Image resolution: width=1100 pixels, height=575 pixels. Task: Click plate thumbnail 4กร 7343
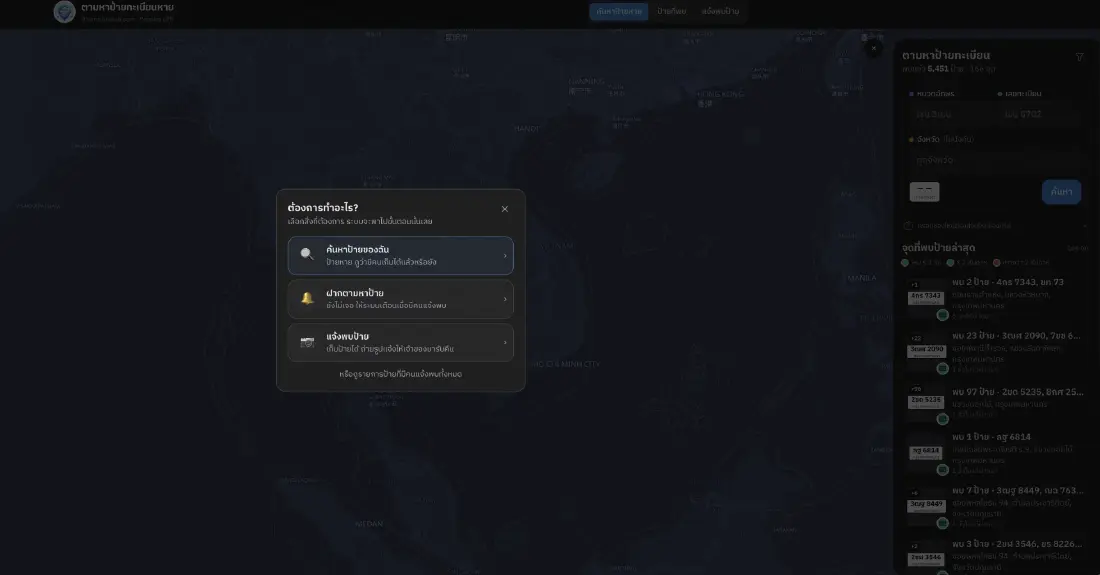(x=926, y=297)
